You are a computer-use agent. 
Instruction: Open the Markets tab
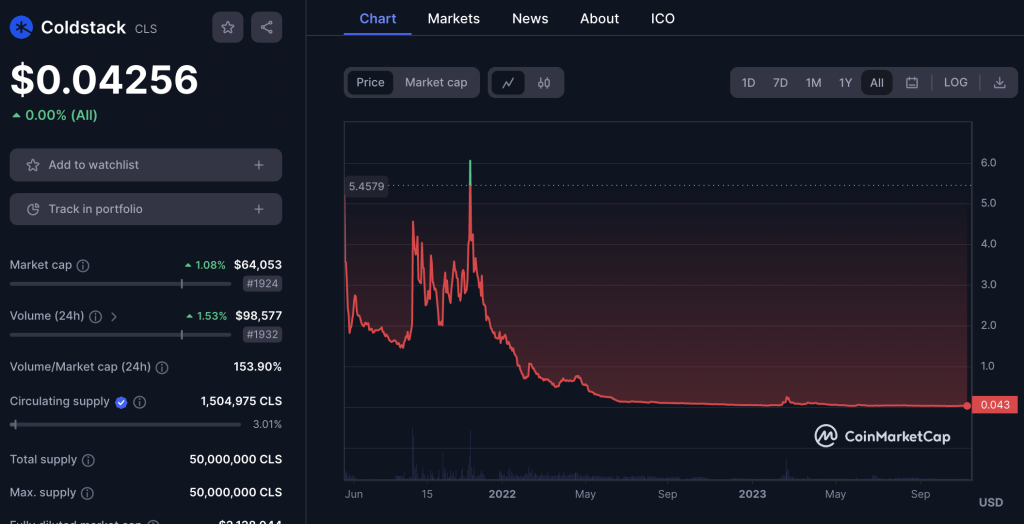point(453,19)
